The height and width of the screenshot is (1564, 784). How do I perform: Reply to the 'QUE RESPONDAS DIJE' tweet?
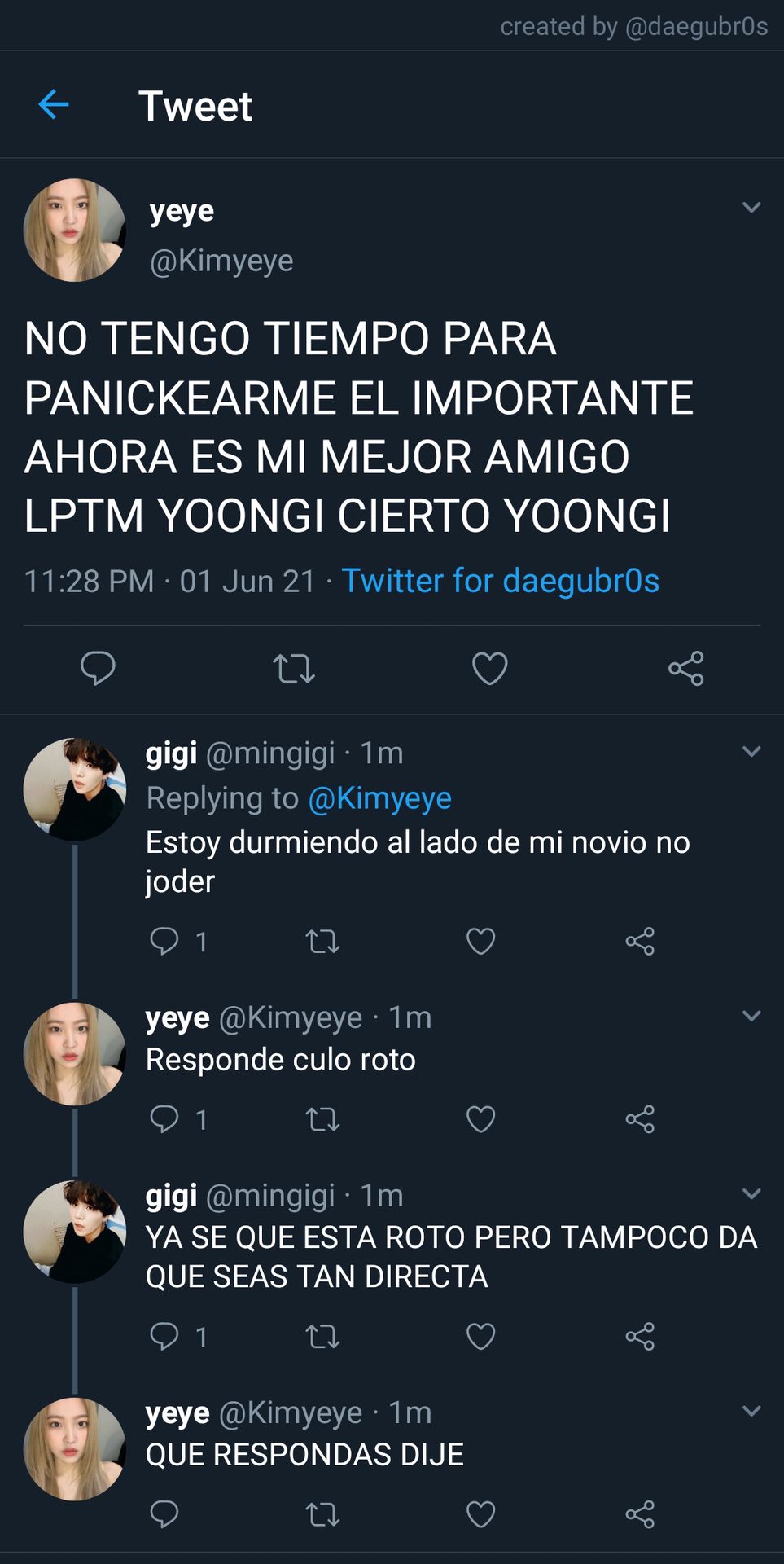pyautogui.click(x=164, y=1513)
